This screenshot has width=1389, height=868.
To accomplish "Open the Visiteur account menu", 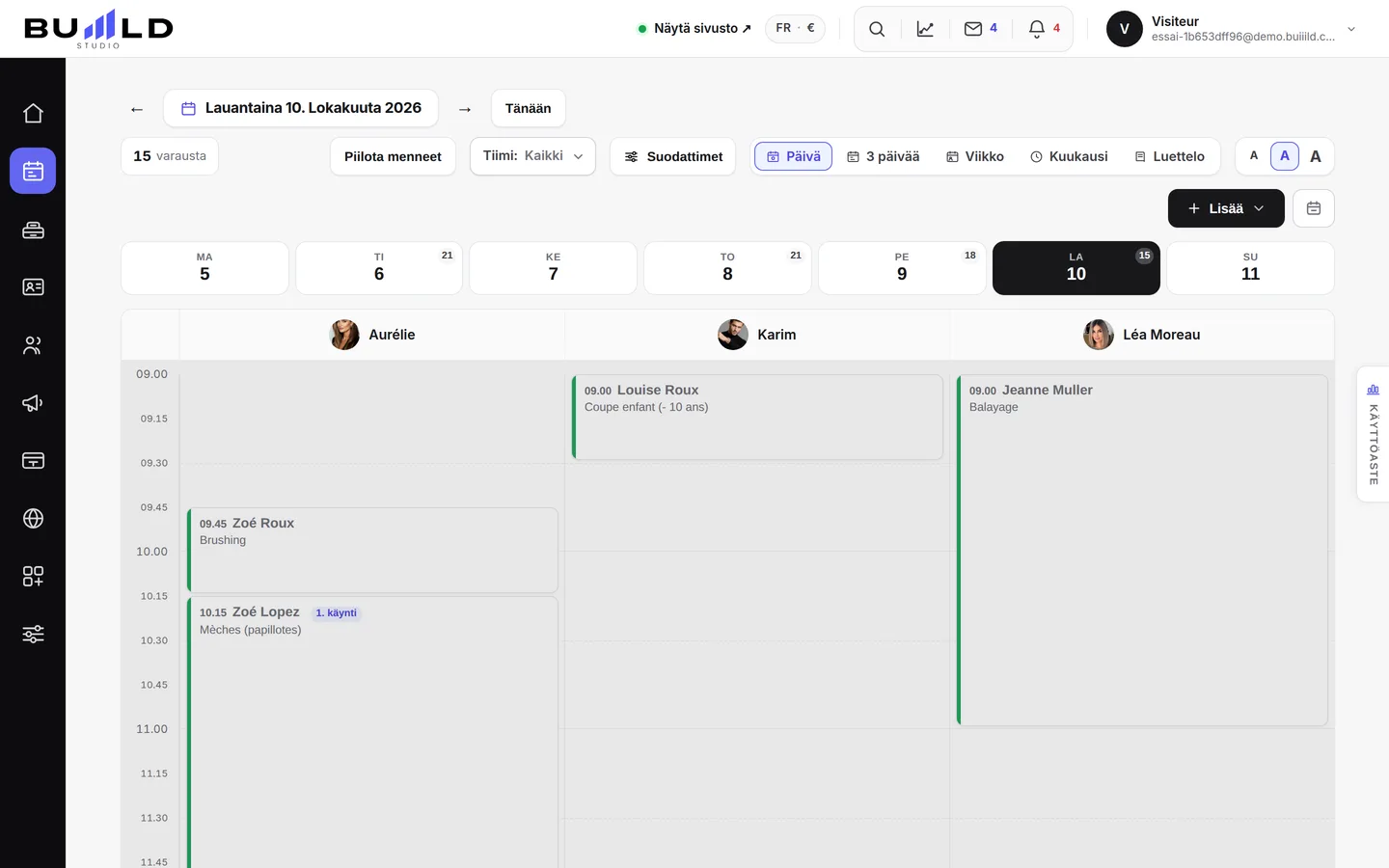I will (x=1232, y=29).
